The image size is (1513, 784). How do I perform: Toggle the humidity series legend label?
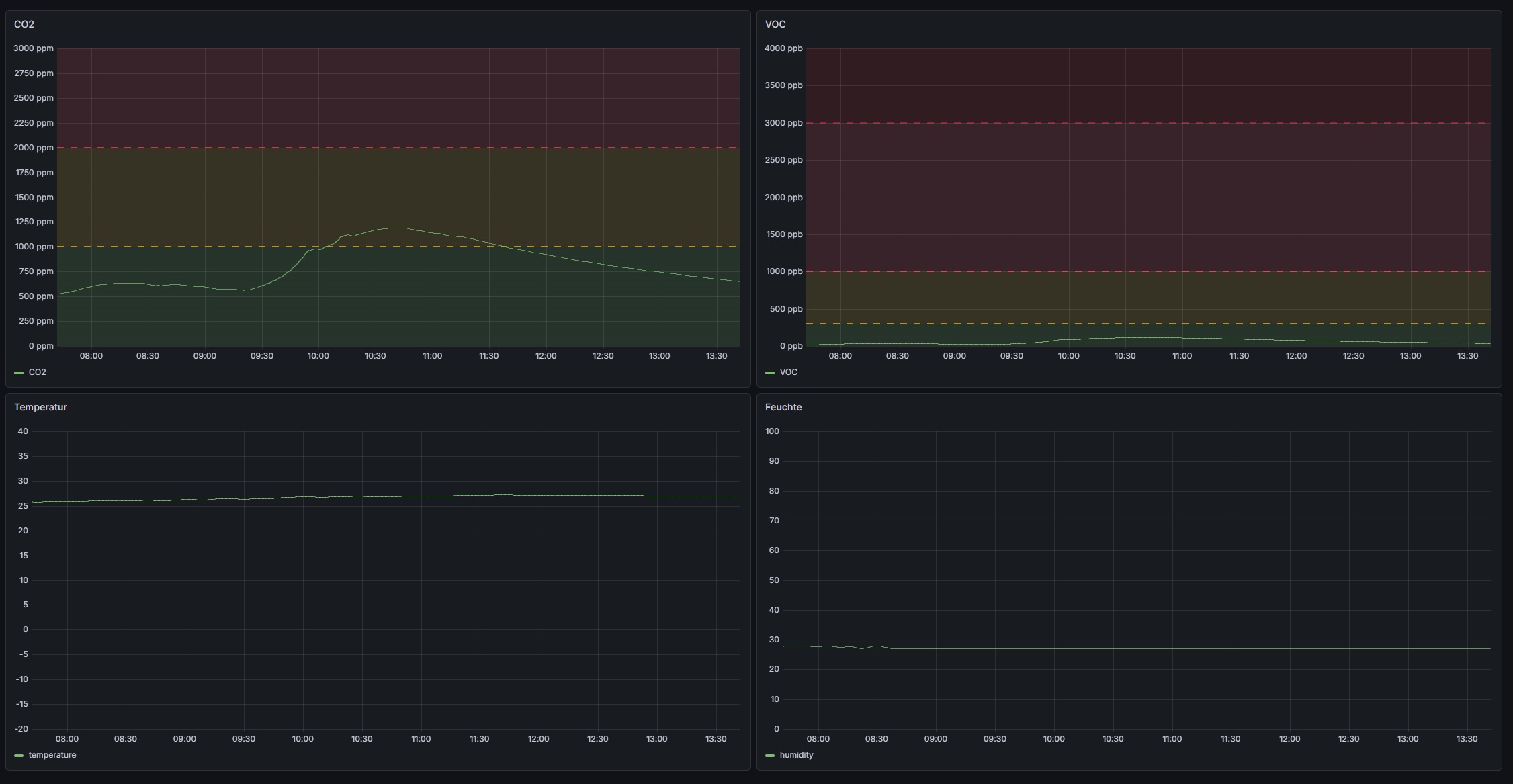tap(797, 755)
